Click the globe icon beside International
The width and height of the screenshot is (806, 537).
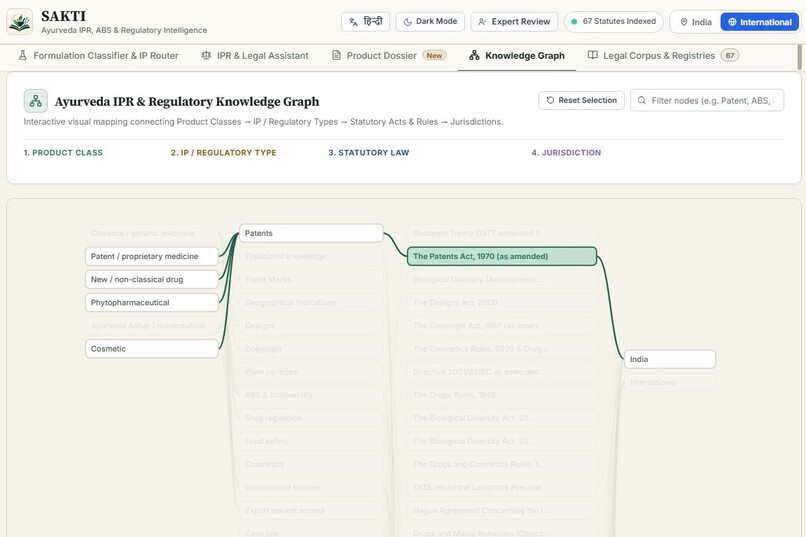click(732, 22)
